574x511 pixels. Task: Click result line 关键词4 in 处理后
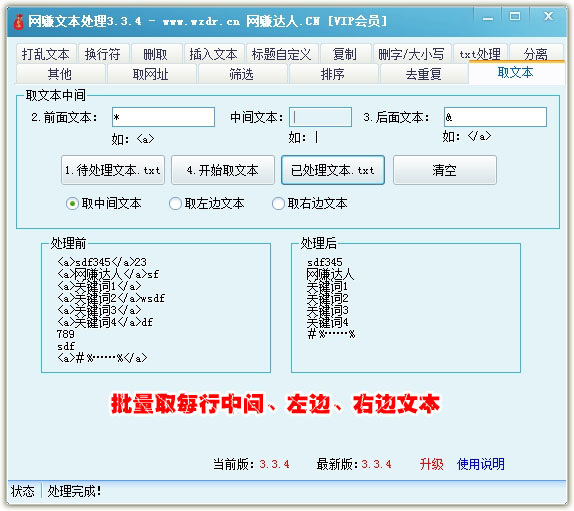327,322
